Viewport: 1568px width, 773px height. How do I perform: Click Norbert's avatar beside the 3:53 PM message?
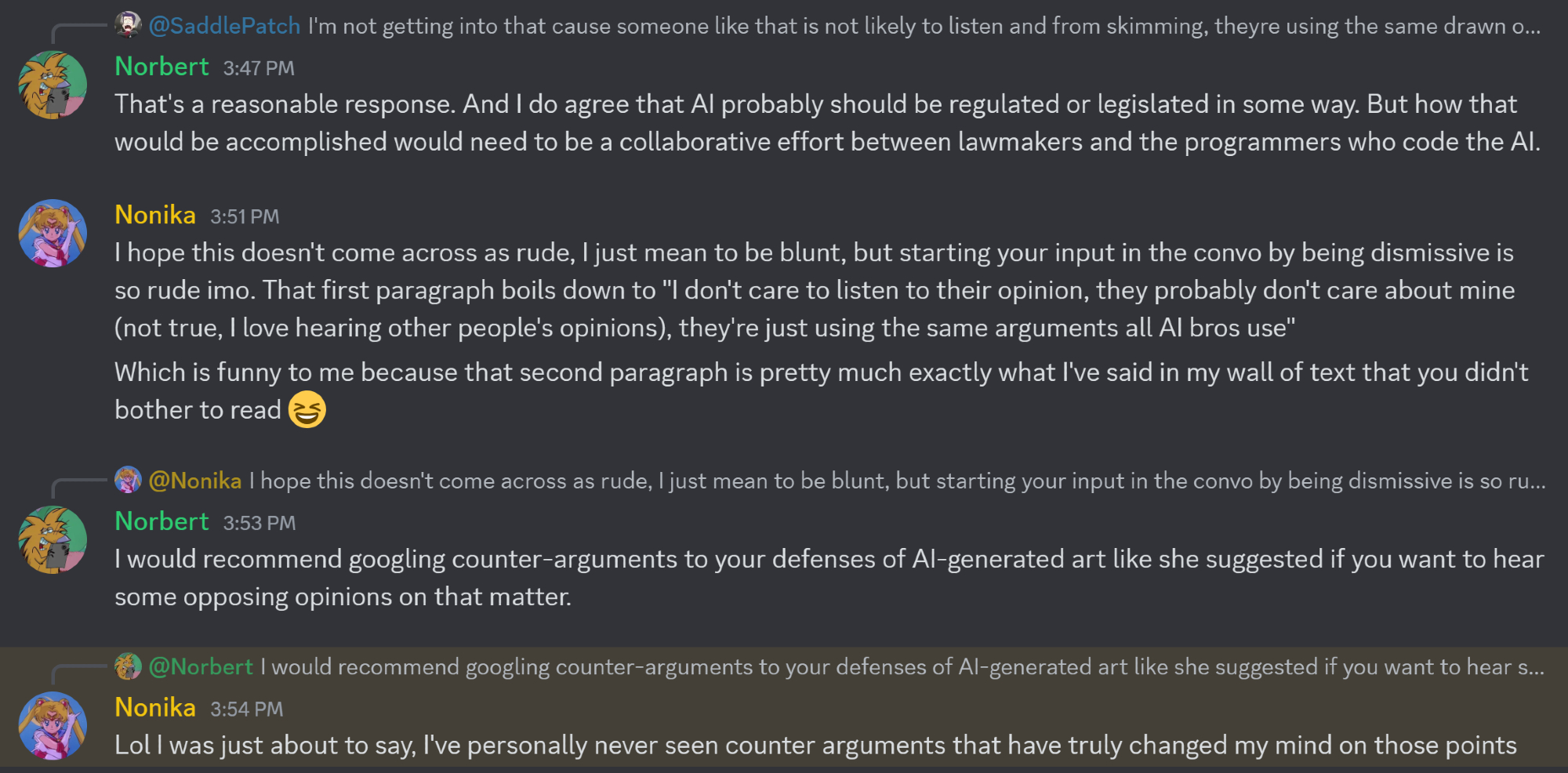tap(53, 539)
